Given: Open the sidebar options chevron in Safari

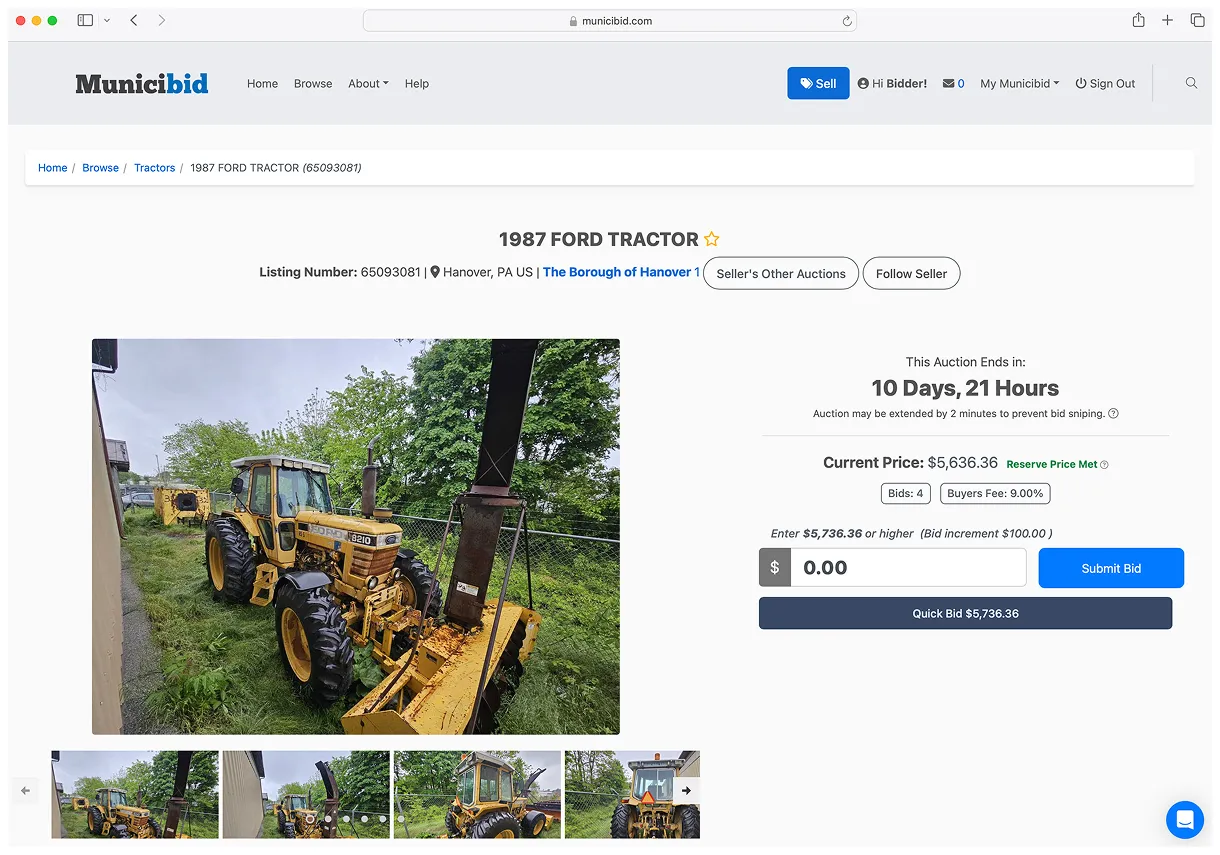Looking at the screenshot, I should [x=106, y=20].
